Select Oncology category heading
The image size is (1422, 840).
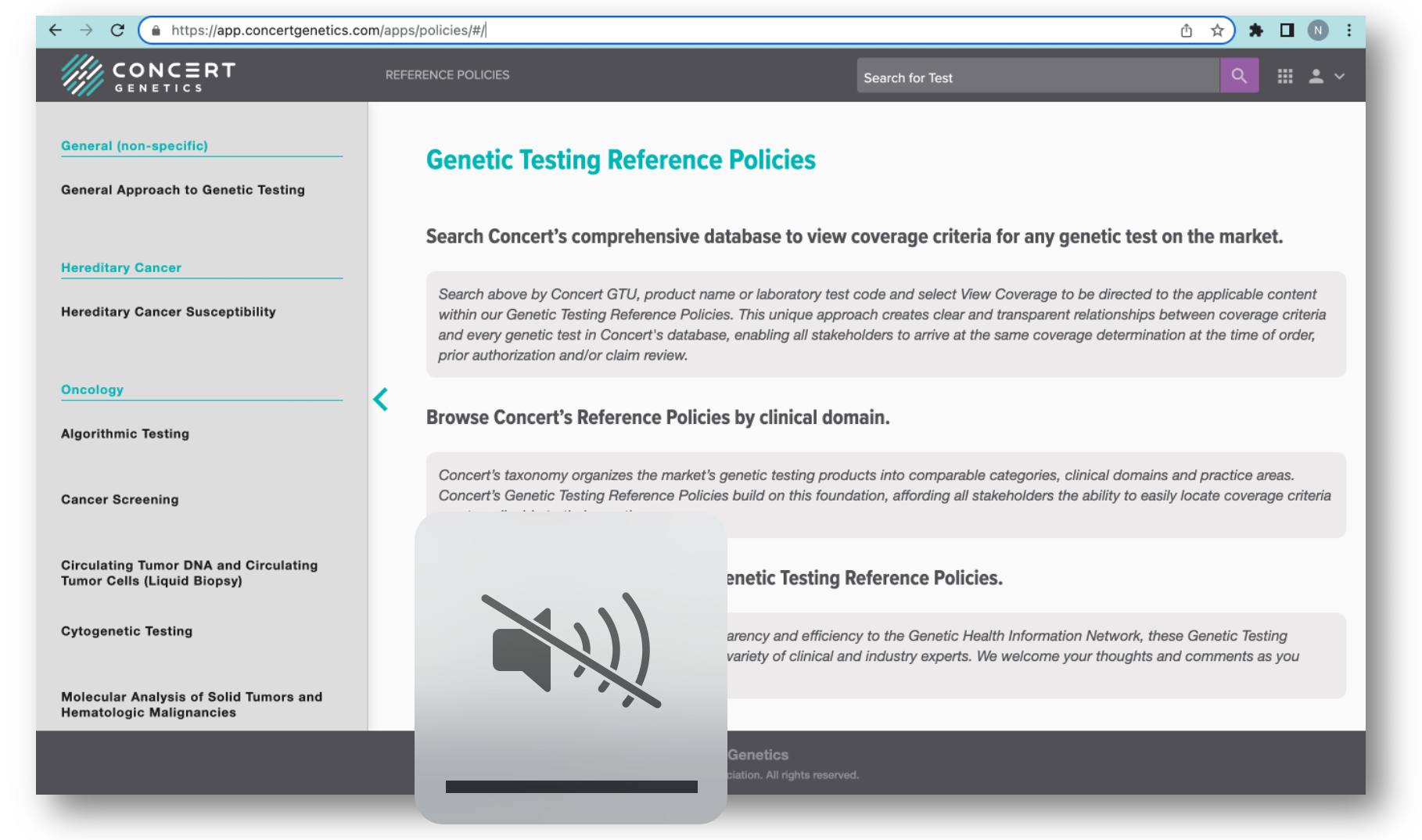[92, 389]
